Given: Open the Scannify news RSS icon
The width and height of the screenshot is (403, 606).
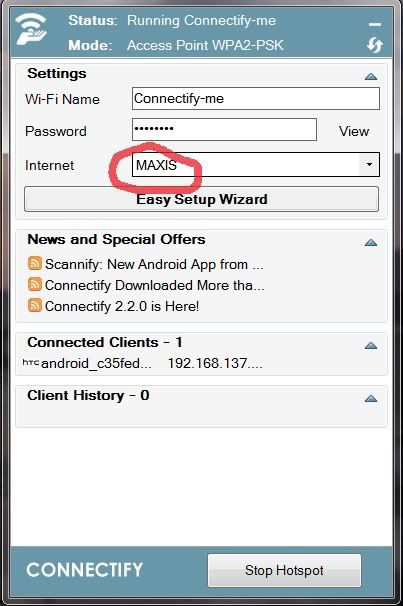Looking at the screenshot, I should tap(35, 263).
